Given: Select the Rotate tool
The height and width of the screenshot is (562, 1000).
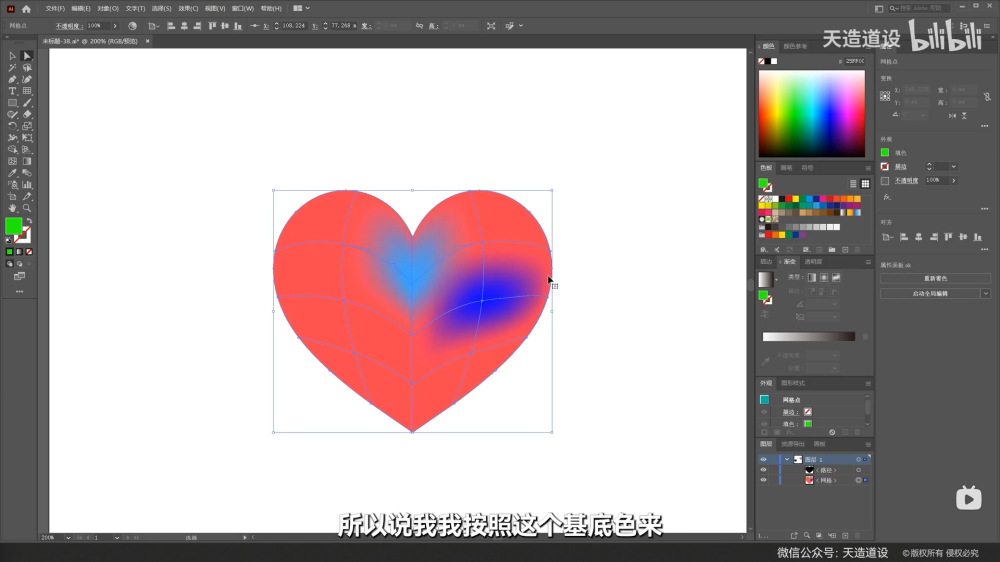Looking at the screenshot, I should click(x=12, y=126).
